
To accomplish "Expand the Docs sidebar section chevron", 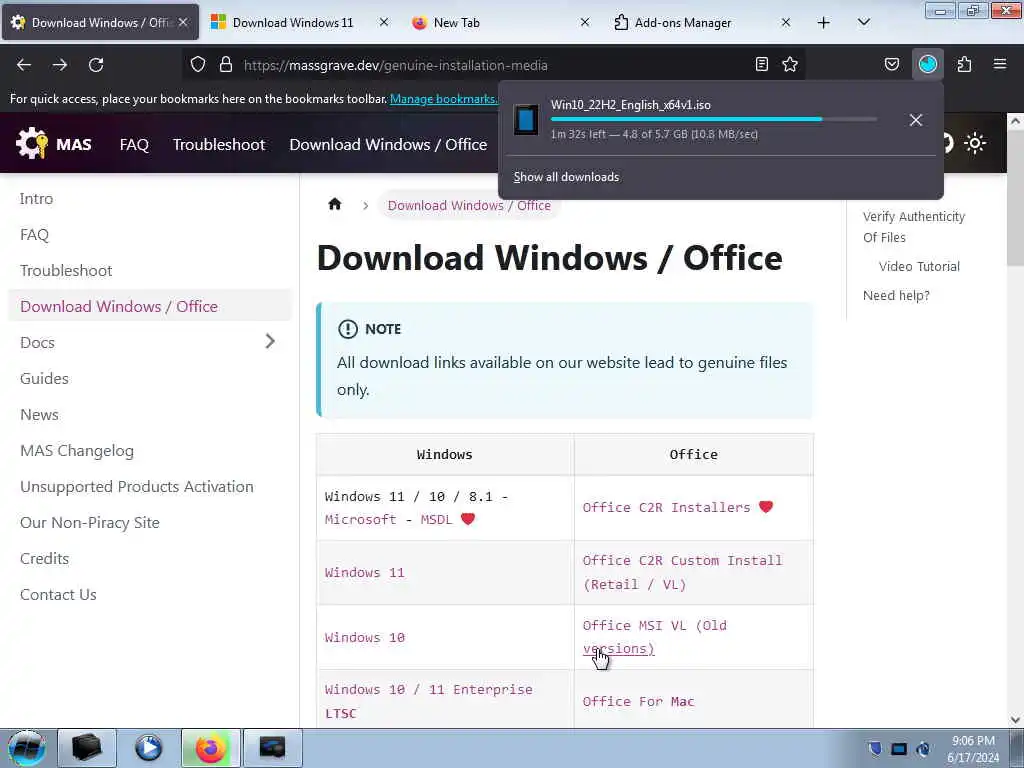I will click(x=270, y=342).
